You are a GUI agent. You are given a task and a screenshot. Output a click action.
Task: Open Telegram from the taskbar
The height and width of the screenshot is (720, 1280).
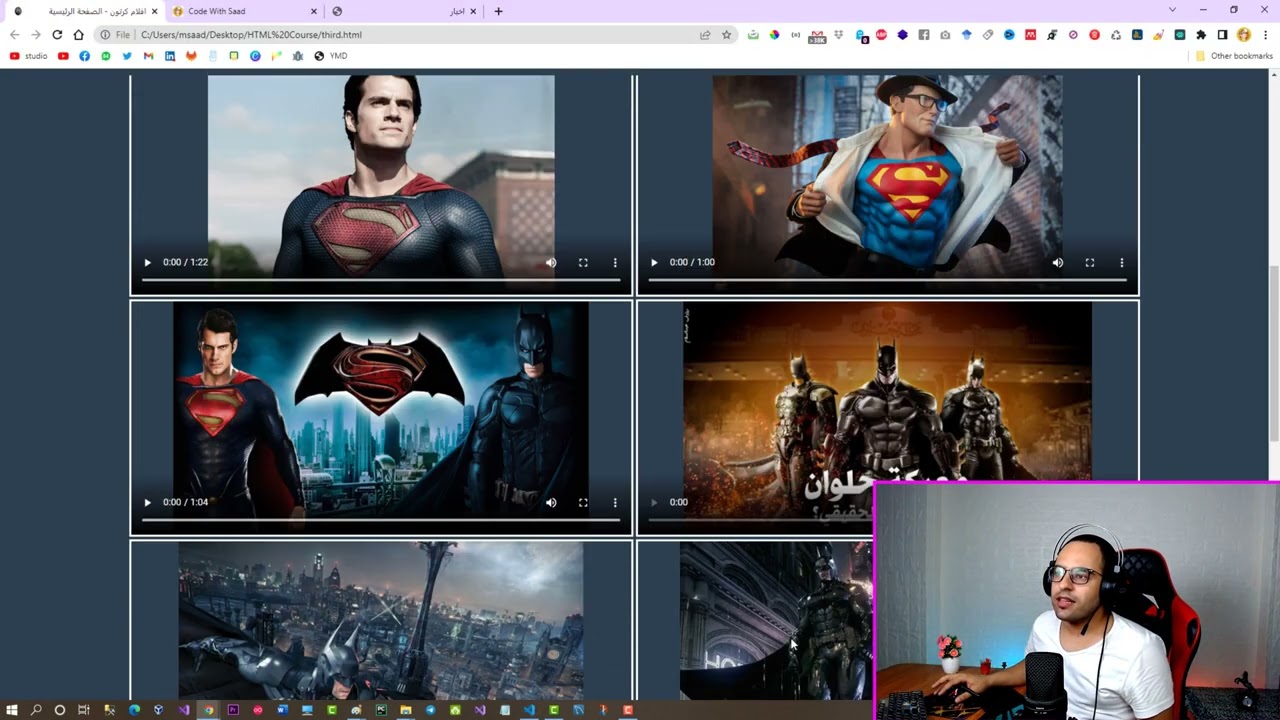click(430, 710)
